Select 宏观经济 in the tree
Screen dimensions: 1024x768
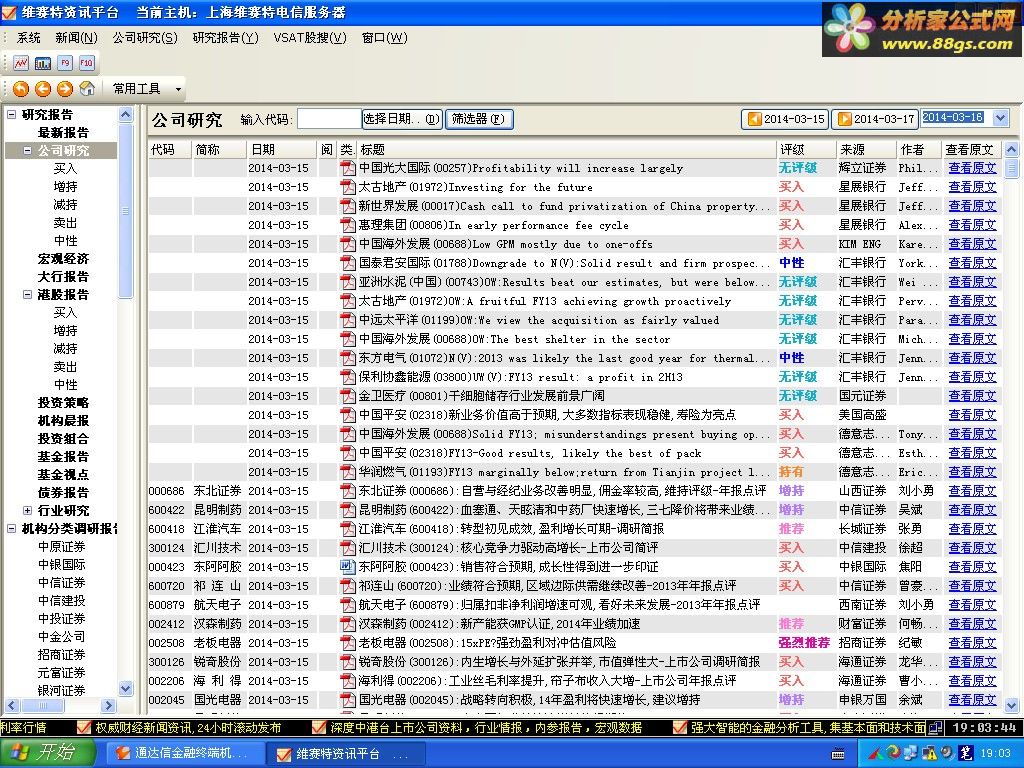[x=63, y=259]
